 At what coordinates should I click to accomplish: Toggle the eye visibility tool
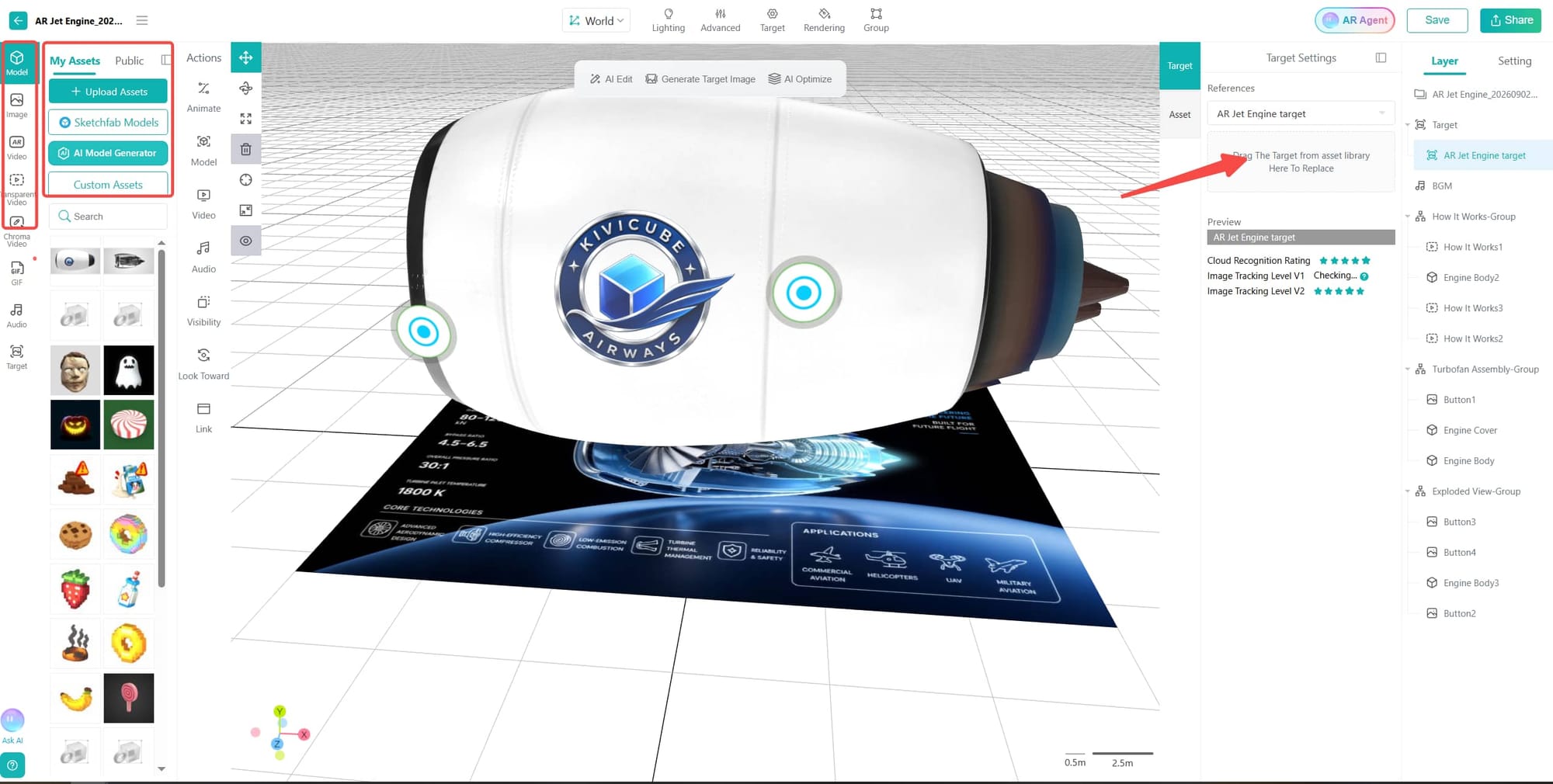pos(246,241)
